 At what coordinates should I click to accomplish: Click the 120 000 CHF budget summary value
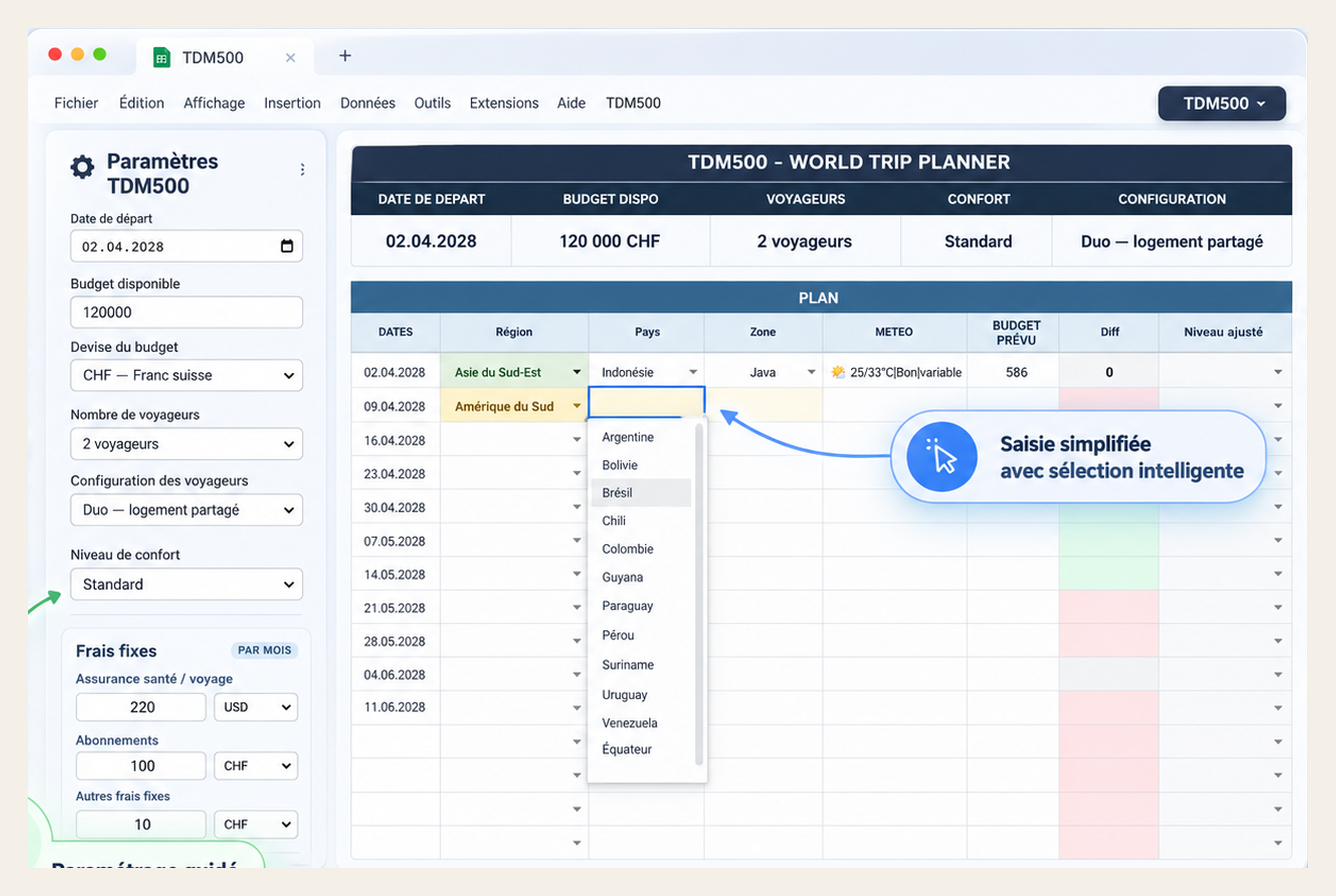(610, 241)
